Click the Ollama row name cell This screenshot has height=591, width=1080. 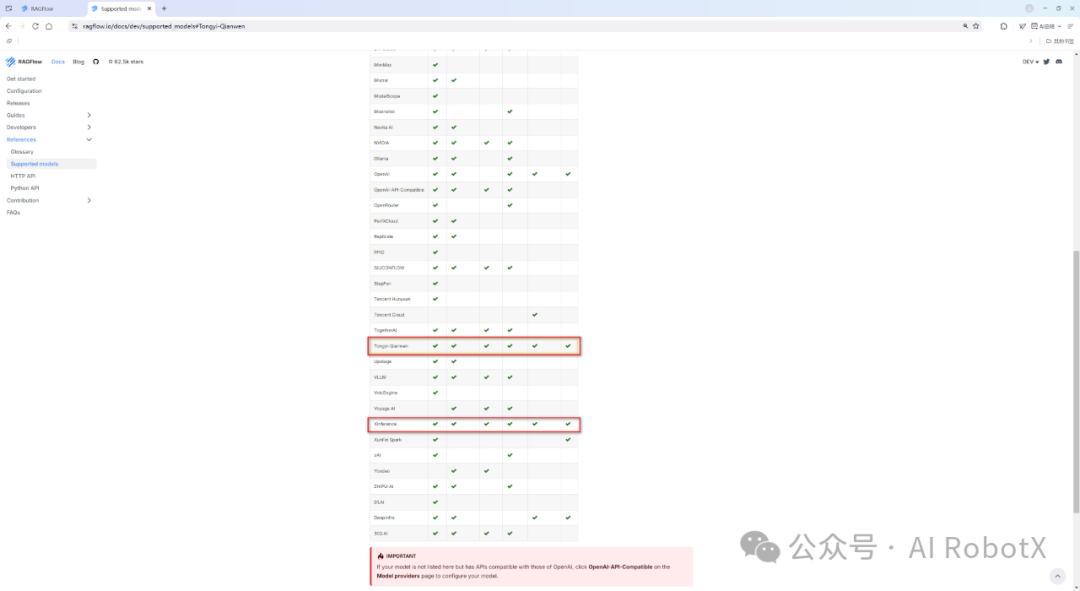[399, 158]
